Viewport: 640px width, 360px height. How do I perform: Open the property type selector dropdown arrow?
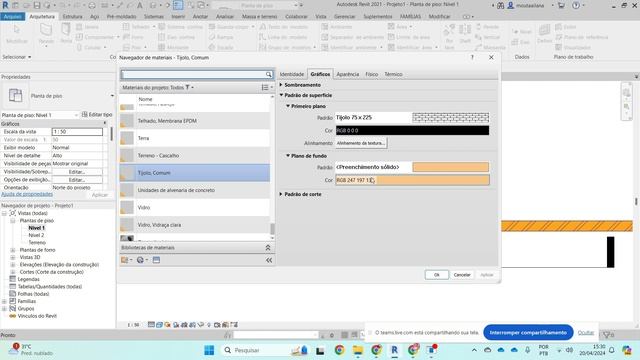112,96
